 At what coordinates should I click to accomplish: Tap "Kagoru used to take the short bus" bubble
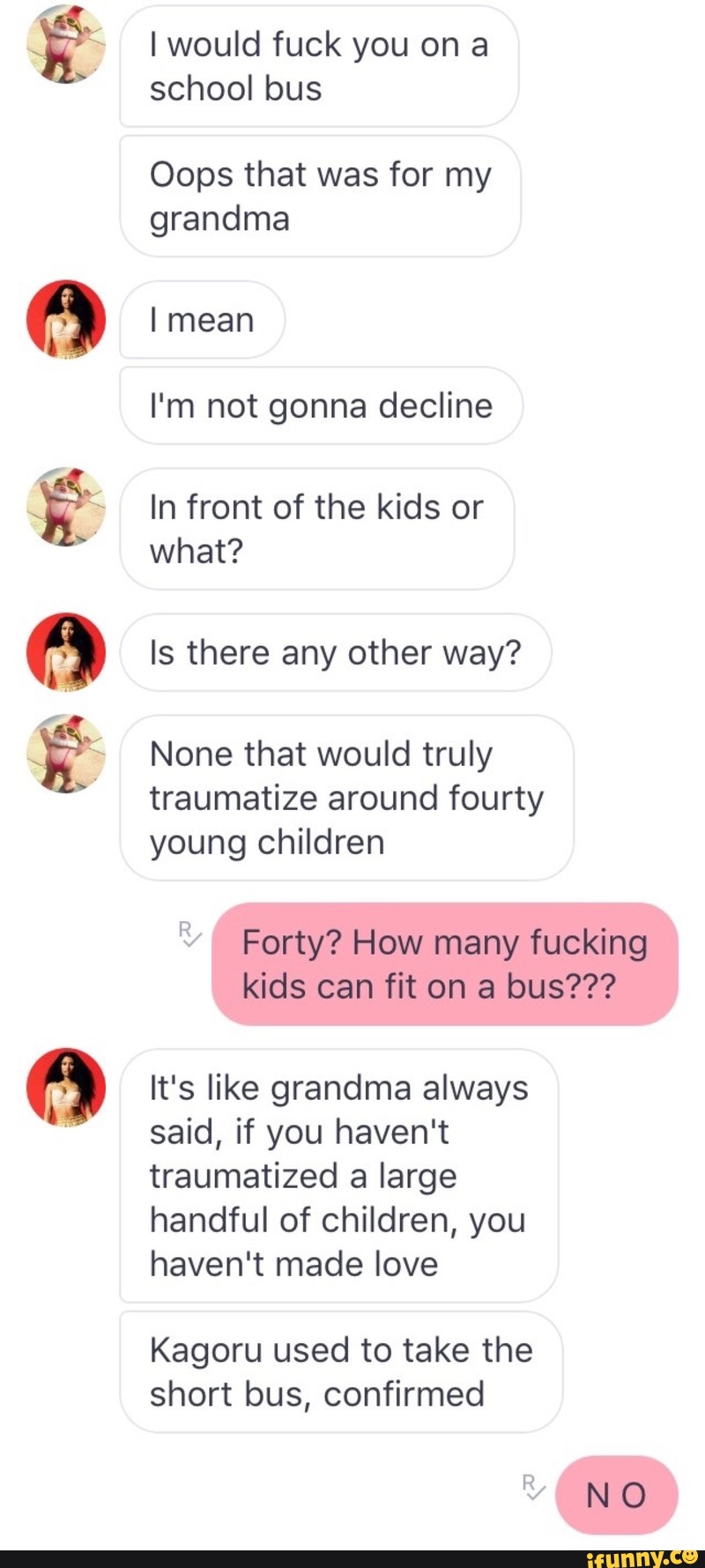coord(341,1372)
